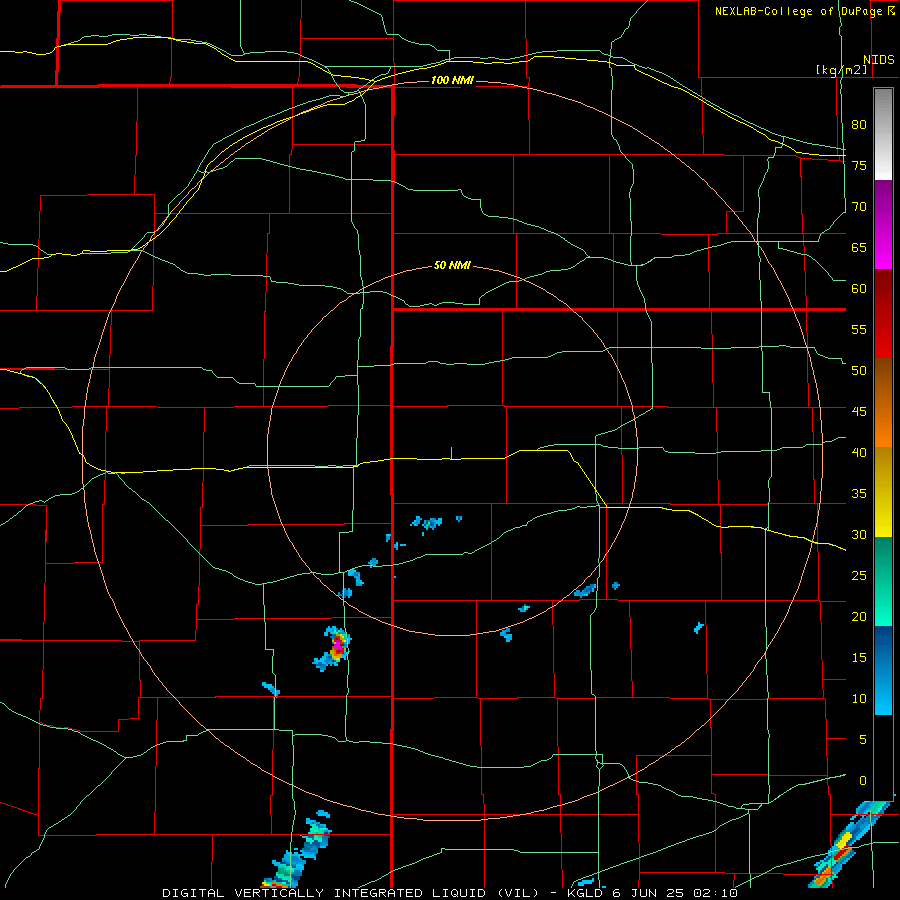Click the storm cell with the magenta core

pyautogui.click(x=338, y=645)
